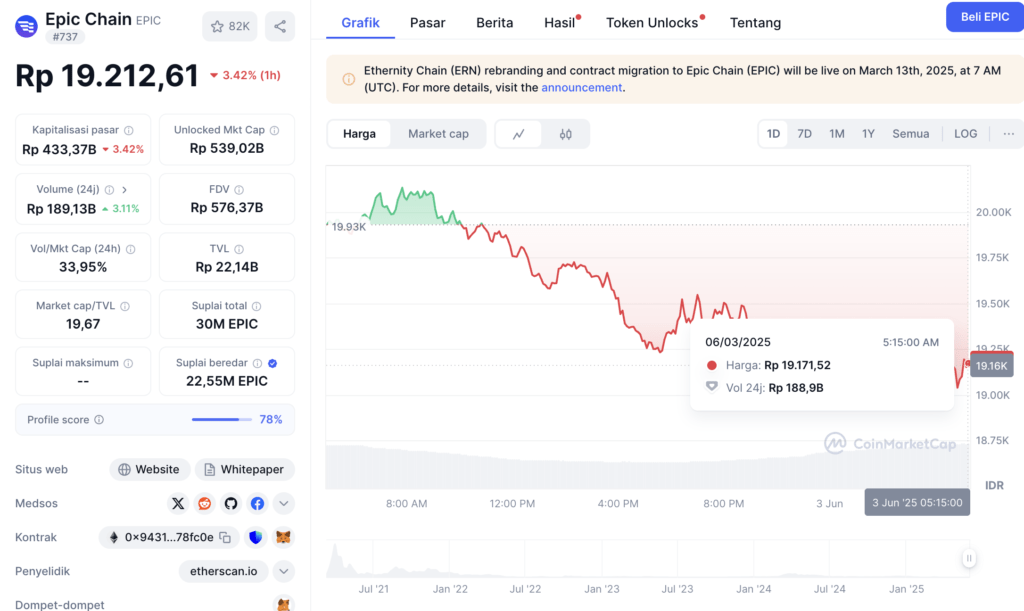Select the Market cap chart toggle
The image size is (1024, 611).
pyautogui.click(x=438, y=134)
